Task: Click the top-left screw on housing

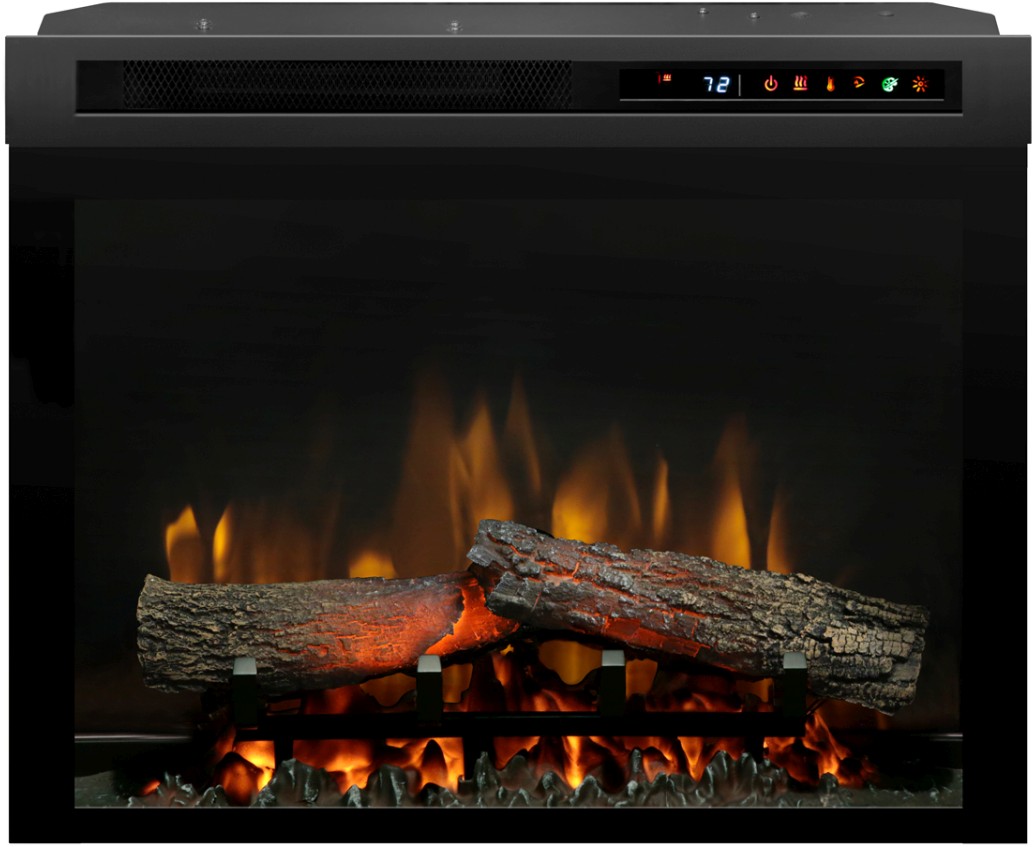Action: [204, 23]
